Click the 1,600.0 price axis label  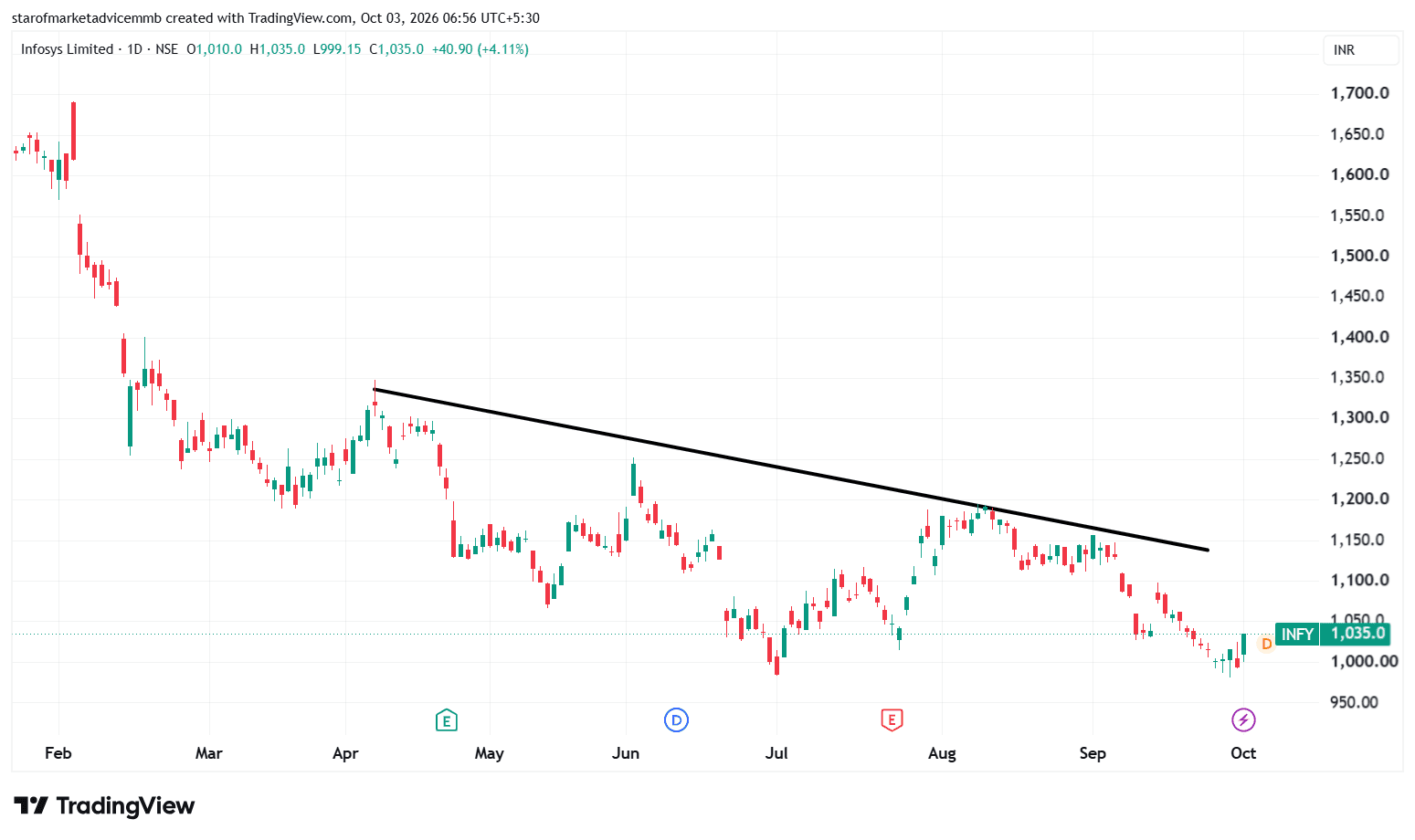tap(1359, 174)
